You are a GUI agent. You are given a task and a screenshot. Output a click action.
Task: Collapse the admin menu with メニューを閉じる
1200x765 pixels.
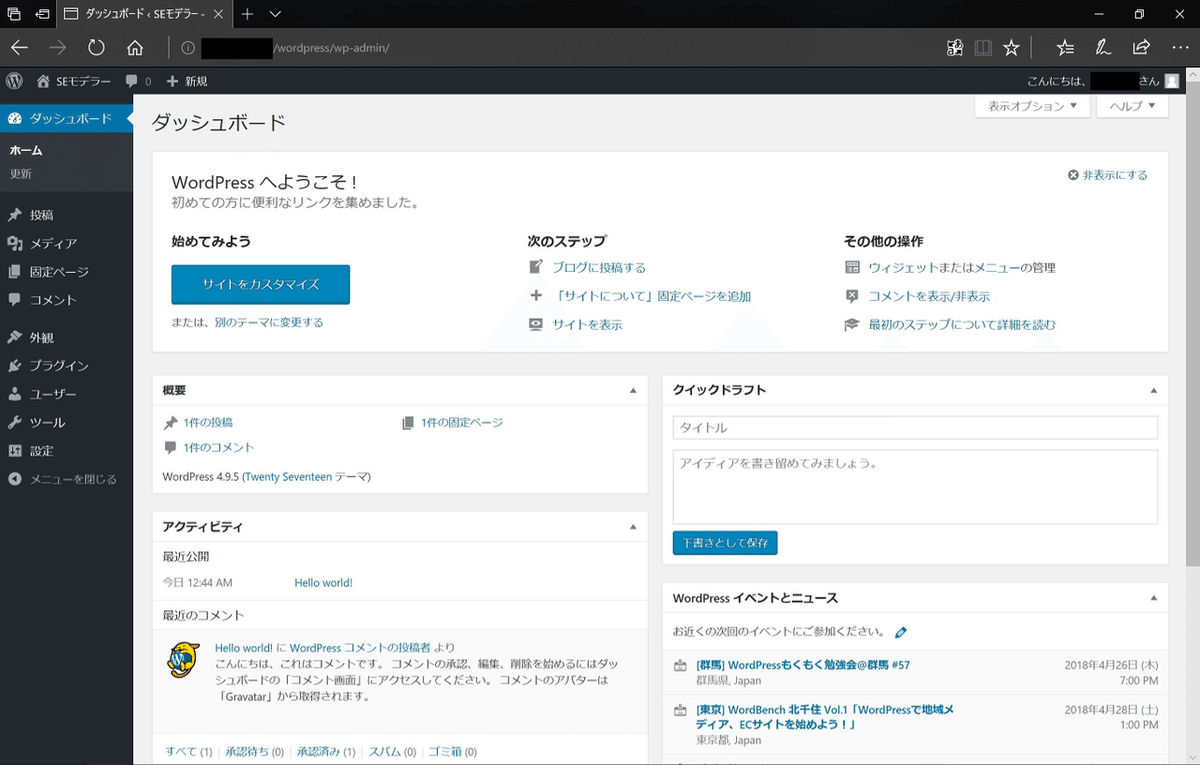coord(62,479)
